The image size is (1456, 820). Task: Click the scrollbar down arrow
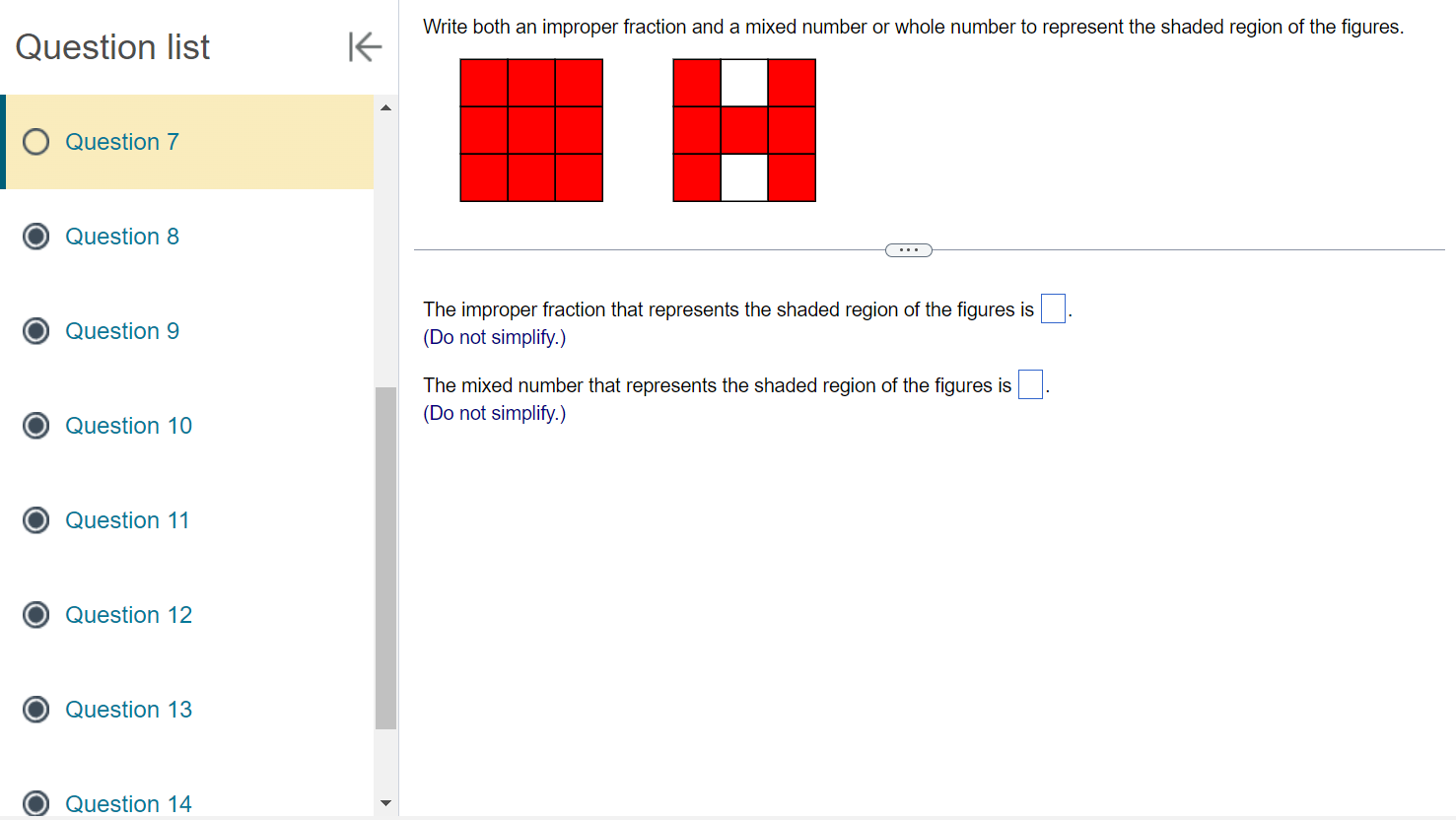click(x=385, y=802)
